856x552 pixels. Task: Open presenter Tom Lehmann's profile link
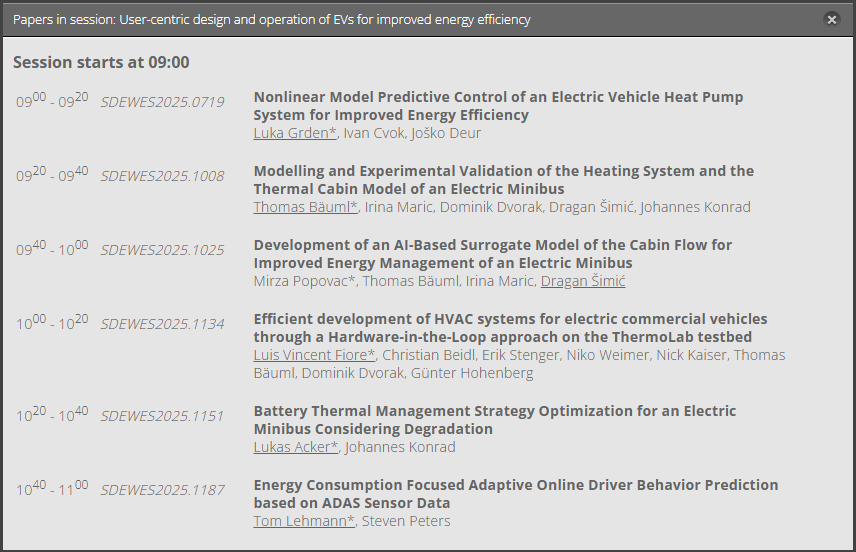[x=303, y=521]
